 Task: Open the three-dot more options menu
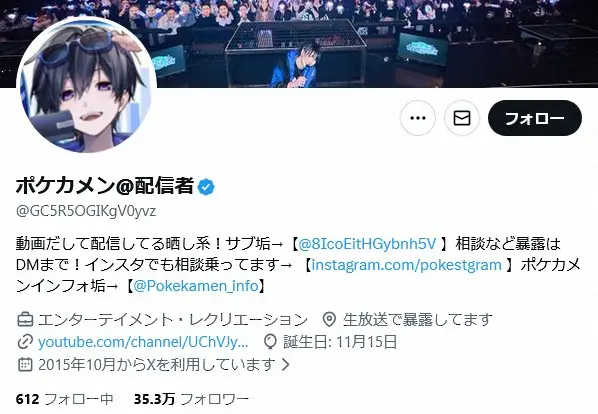tap(418, 118)
